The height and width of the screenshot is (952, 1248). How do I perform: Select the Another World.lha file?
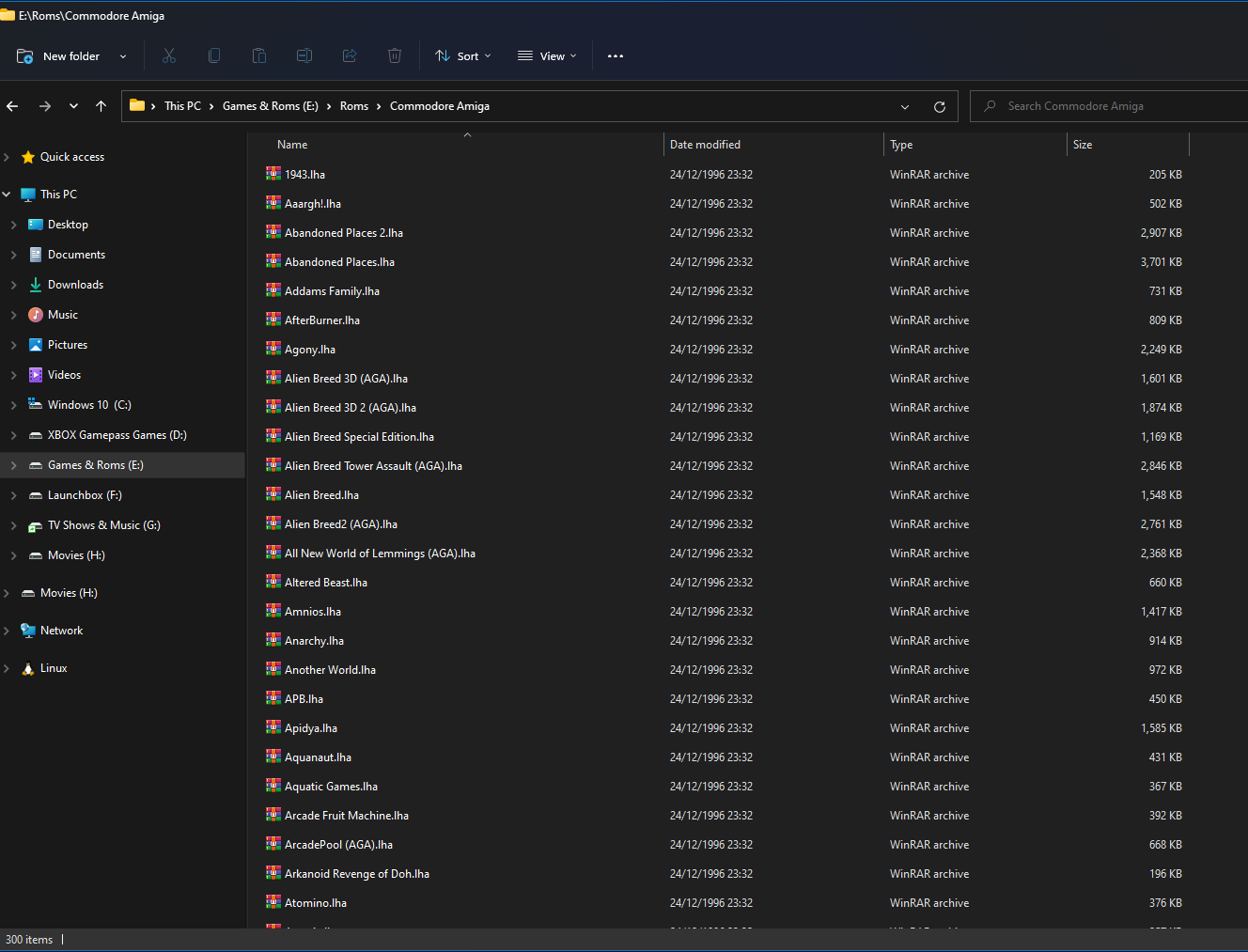330,669
